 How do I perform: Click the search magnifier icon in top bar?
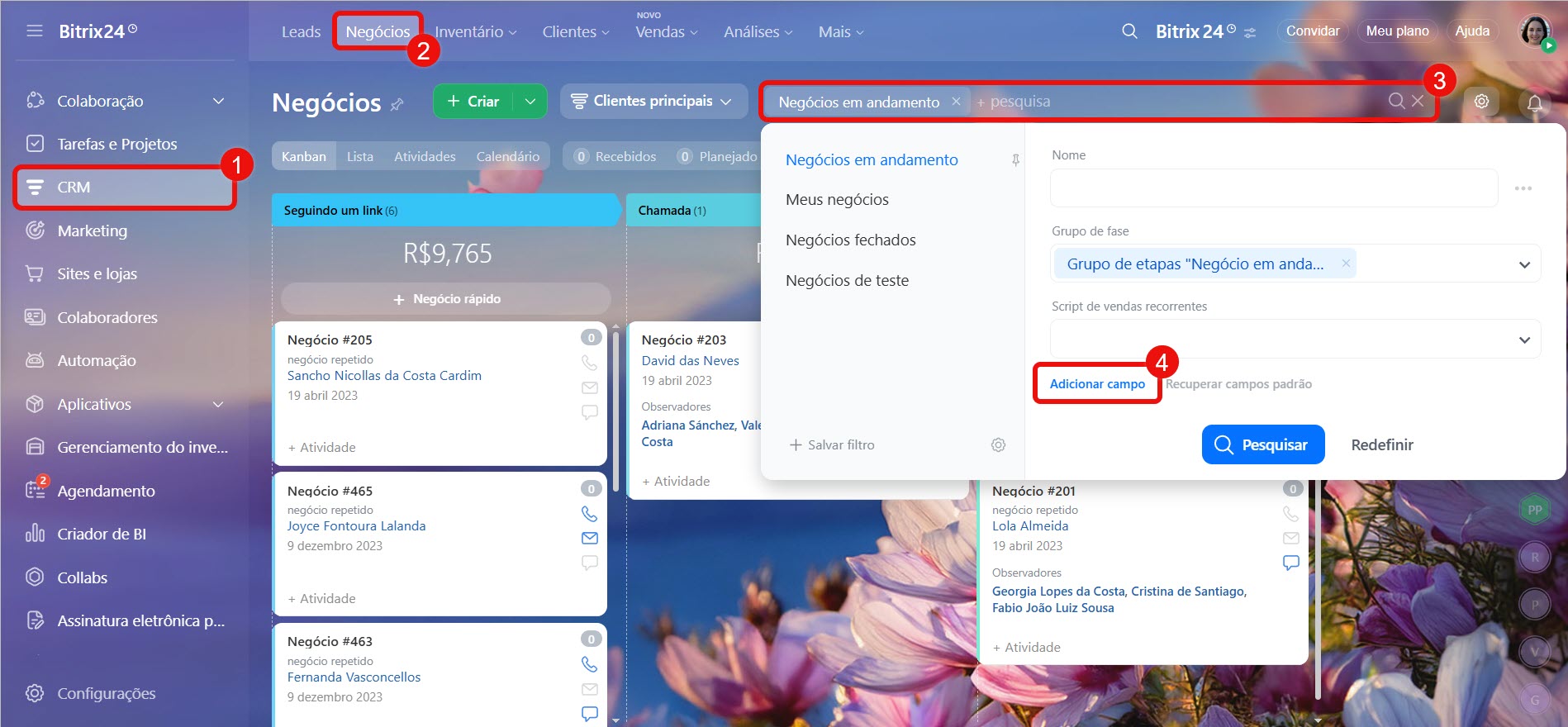click(1129, 31)
